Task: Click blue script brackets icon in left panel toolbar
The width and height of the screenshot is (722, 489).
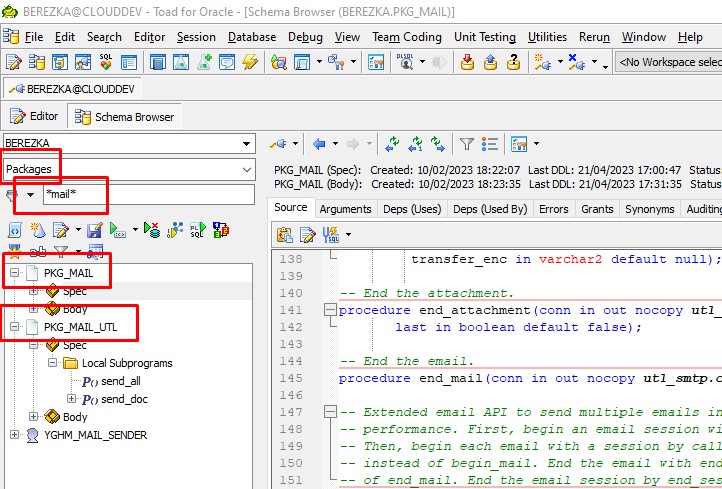Action: pos(15,229)
